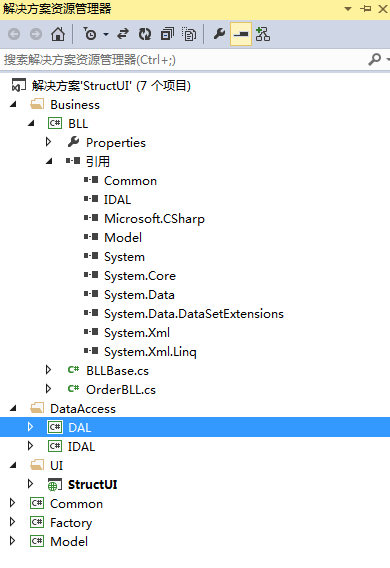Click the View Class Diagram icon
Viewport: 390px width, 568px height.
click(x=263, y=34)
